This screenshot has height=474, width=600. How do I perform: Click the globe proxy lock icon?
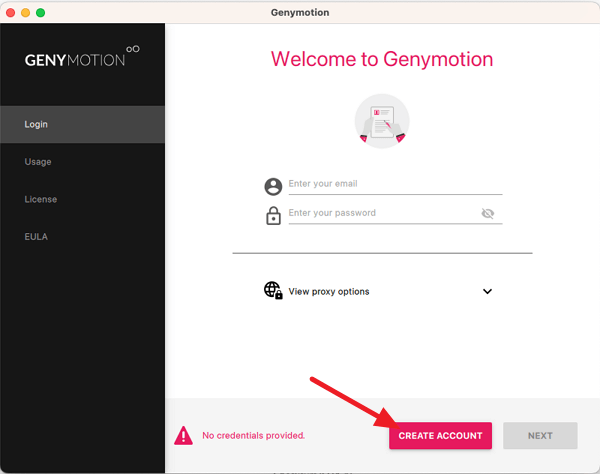tap(273, 290)
